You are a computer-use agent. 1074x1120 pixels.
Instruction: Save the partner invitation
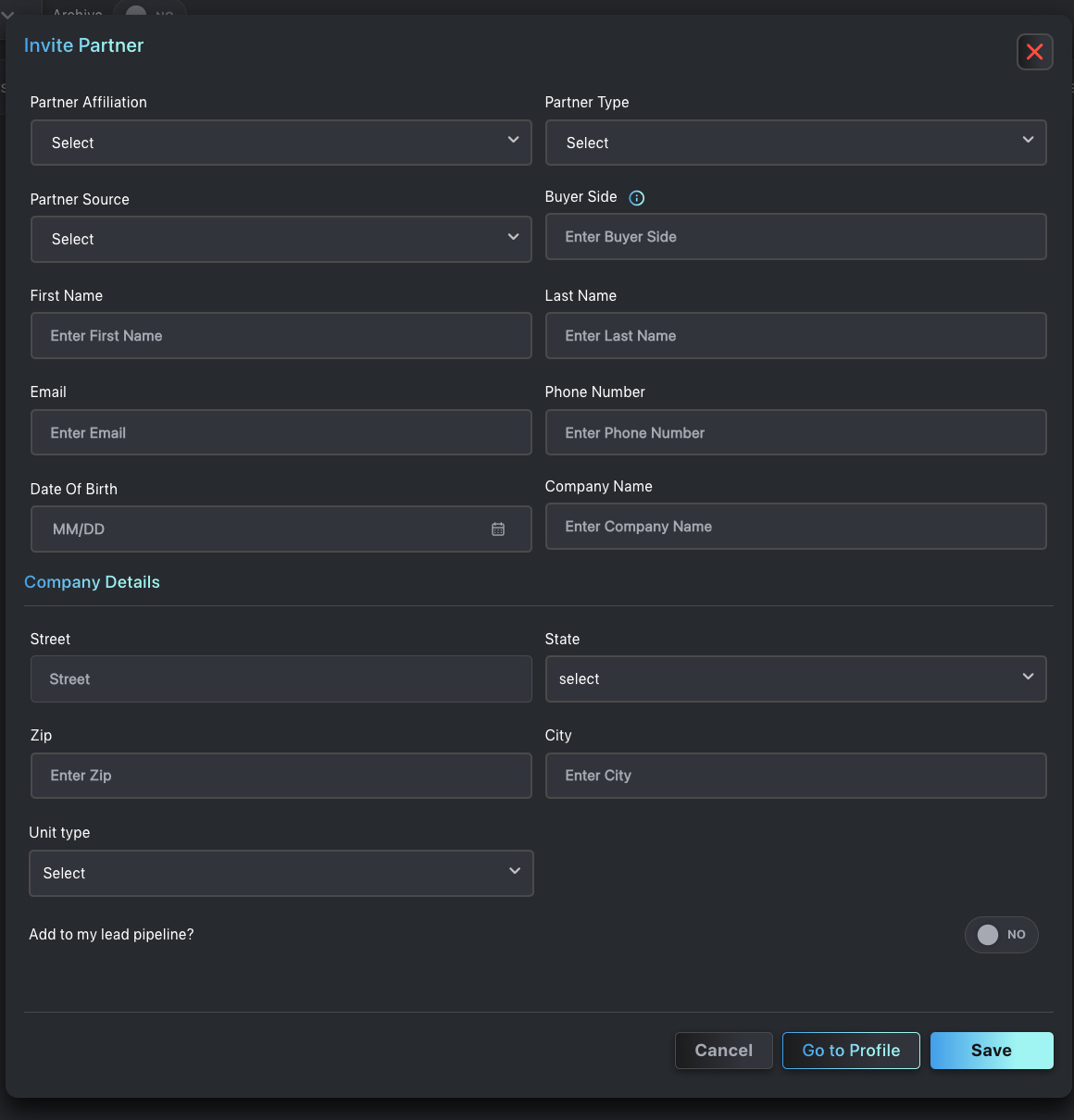point(992,1051)
